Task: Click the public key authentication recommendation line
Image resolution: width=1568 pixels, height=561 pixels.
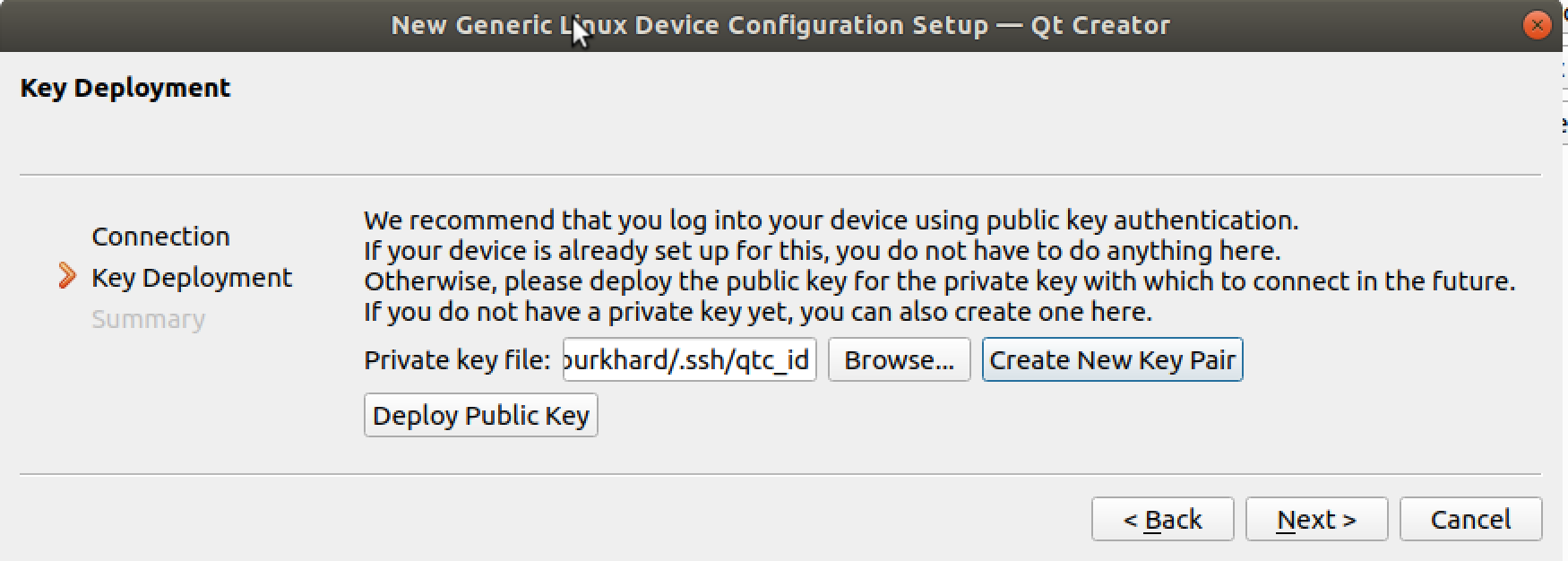Action: (831, 220)
